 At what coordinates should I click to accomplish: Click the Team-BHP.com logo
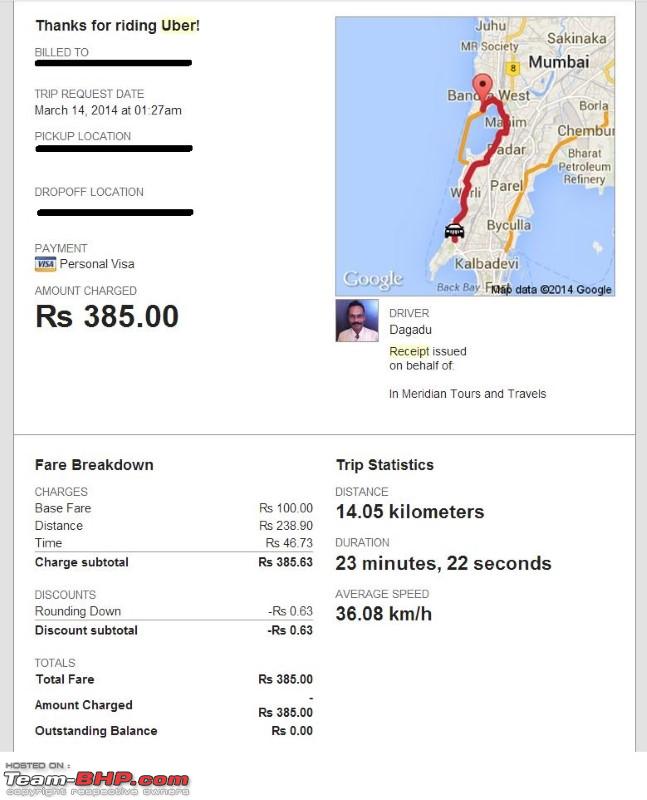tap(96, 779)
